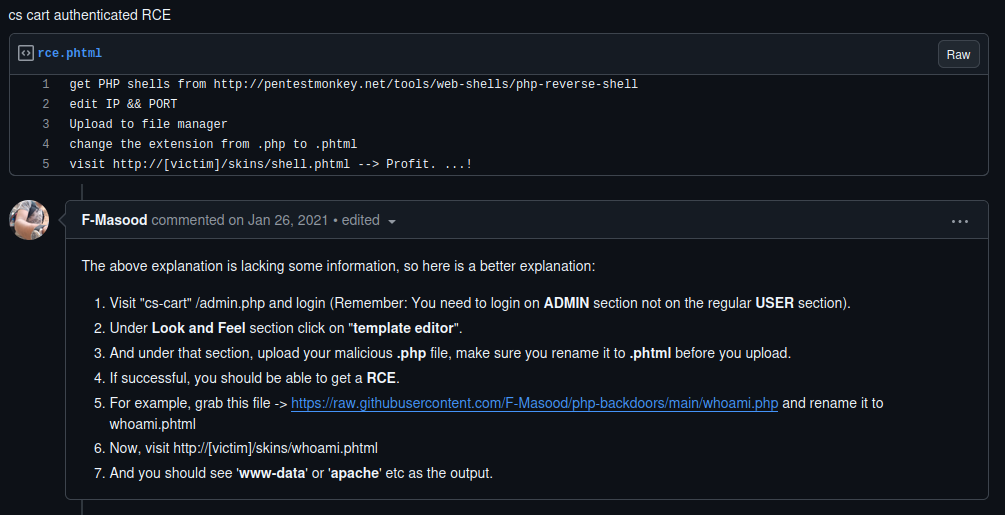Viewport: 1005px width, 515px height.
Task: Click the 'Upload to file manager' code line
Action: 149,124
